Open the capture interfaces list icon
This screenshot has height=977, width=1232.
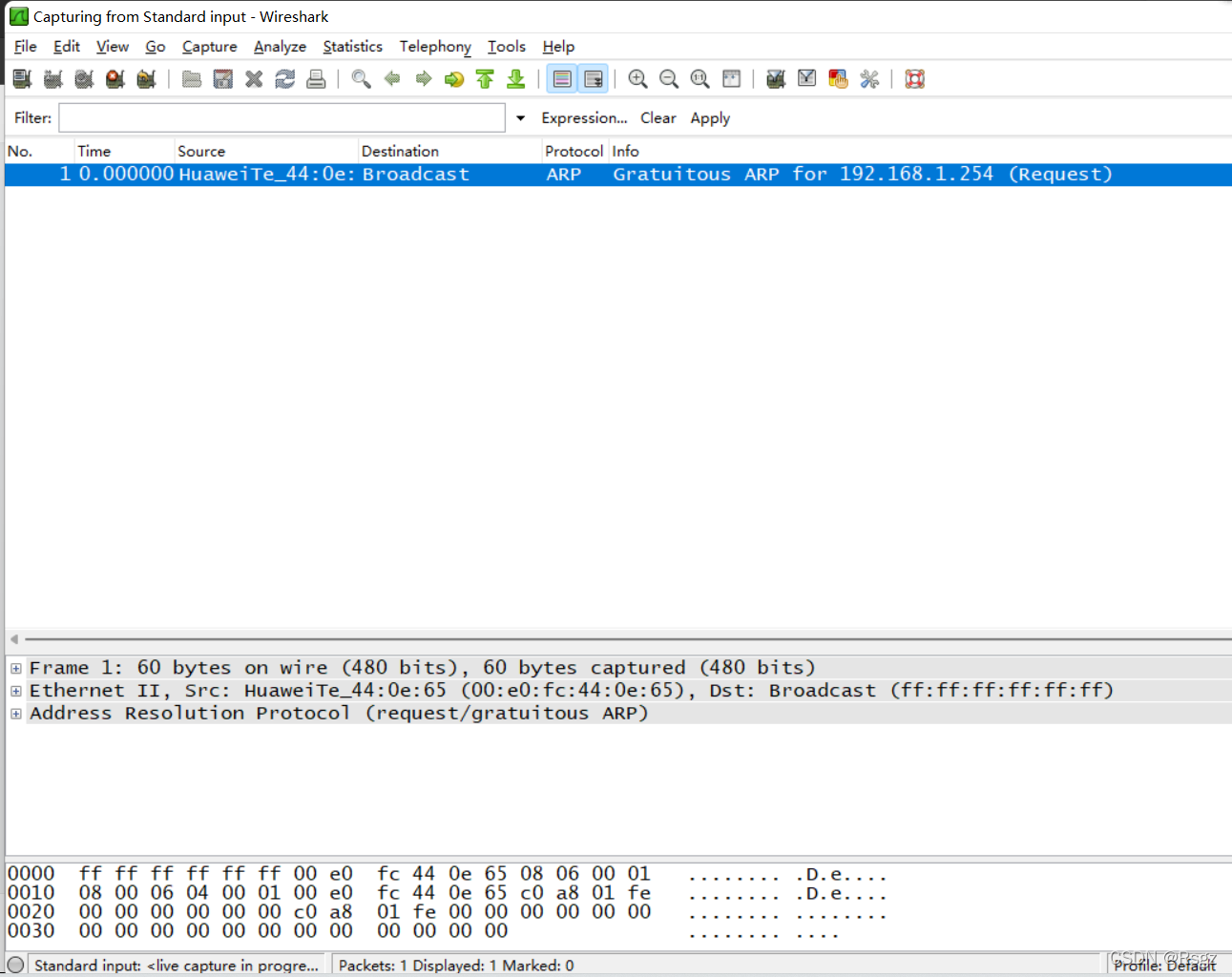[x=22, y=79]
